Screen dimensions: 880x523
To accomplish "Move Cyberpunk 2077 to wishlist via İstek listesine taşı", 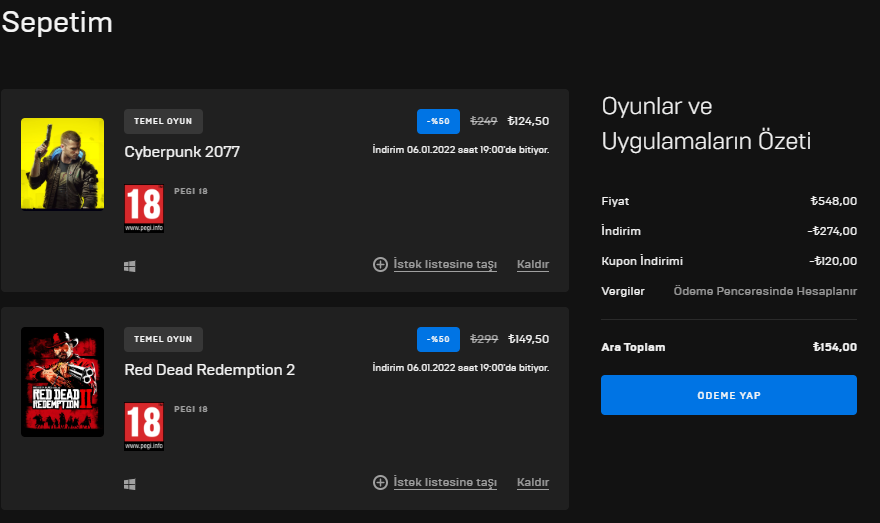I will 445,264.
